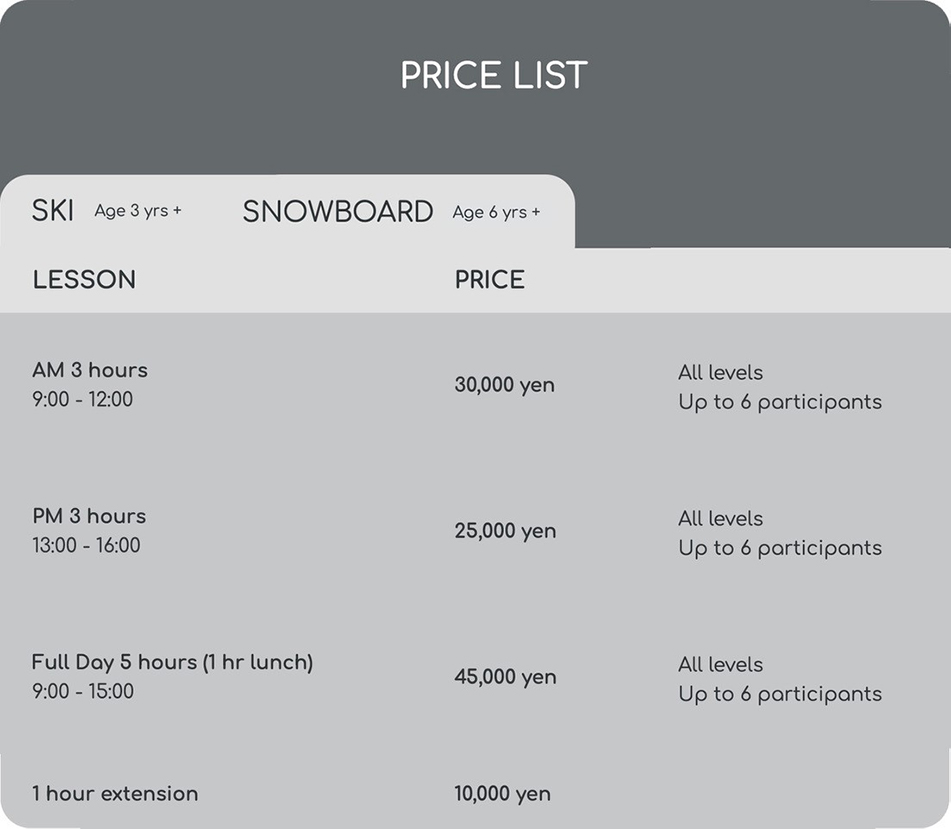Click the PRICE column header
The image size is (951, 829).
pyautogui.click(x=489, y=279)
